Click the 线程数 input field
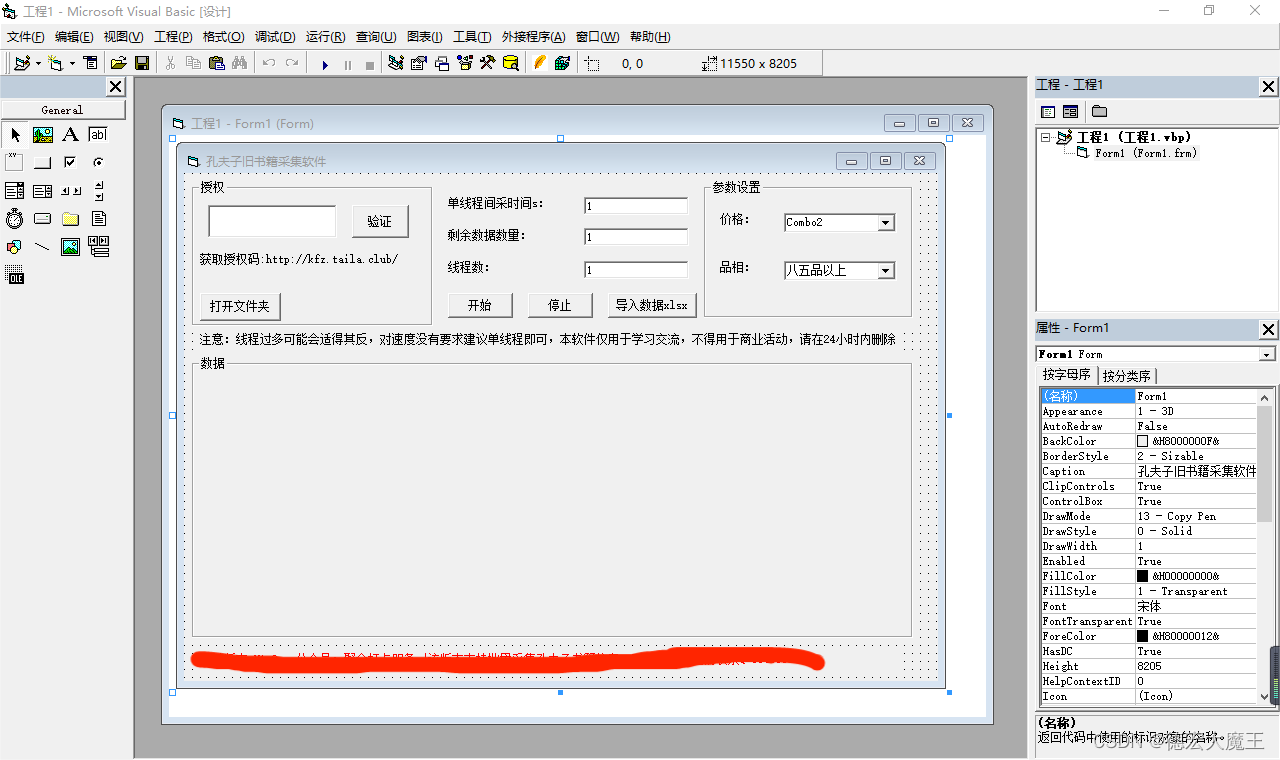This screenshot has width=1280, height=760. pyautogui.click(x=636, y=270)
